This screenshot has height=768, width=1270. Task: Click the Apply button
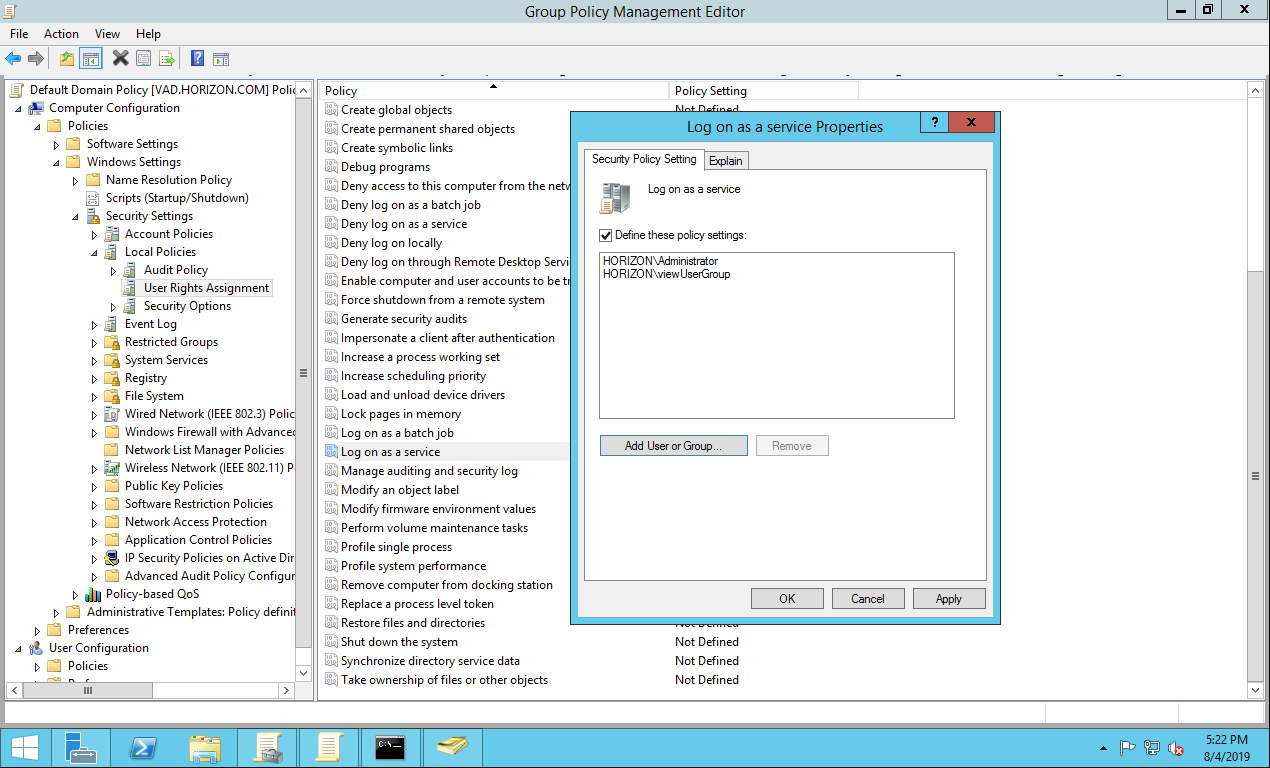point(948,599)
